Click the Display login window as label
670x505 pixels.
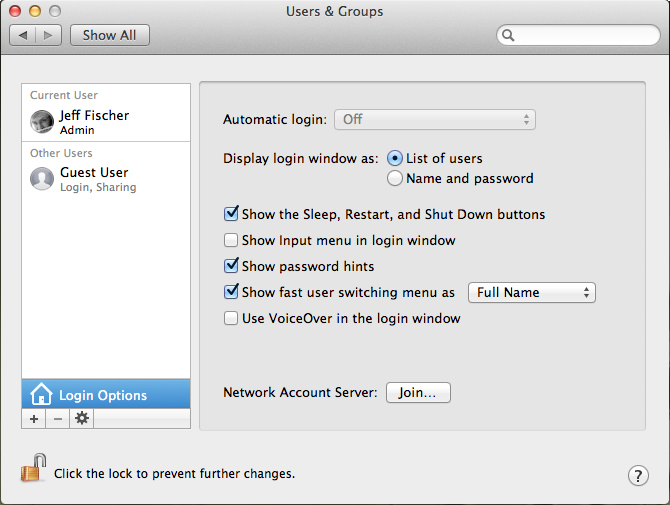pos(300,159)
